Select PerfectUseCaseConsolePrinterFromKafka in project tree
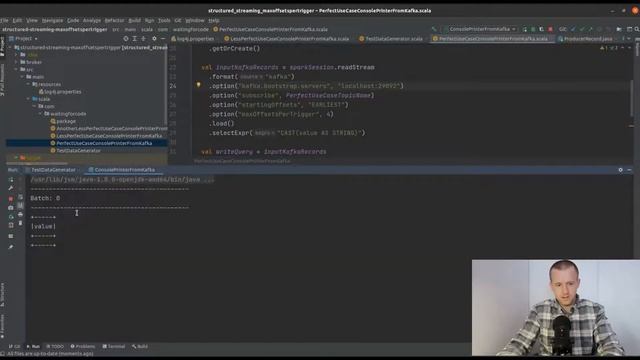The image size is (640, 360). [x=101, y=143]
